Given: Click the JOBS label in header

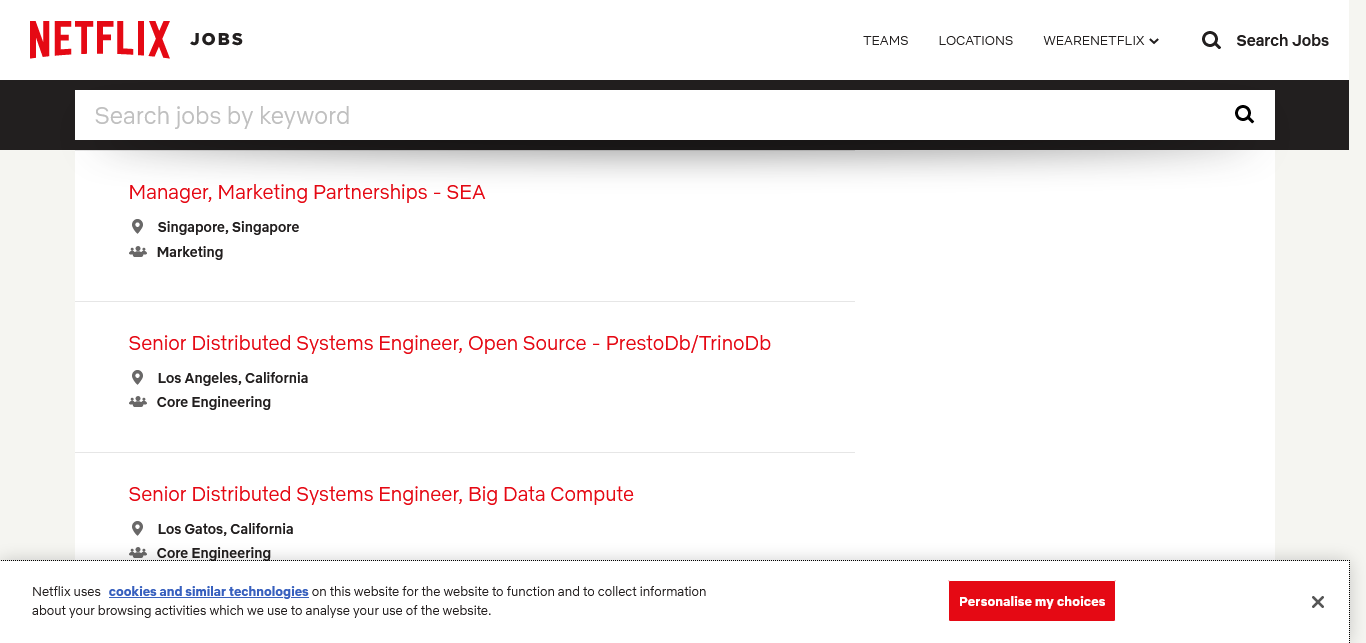Looking at the screenshot, I should click(x=217, y=40).
